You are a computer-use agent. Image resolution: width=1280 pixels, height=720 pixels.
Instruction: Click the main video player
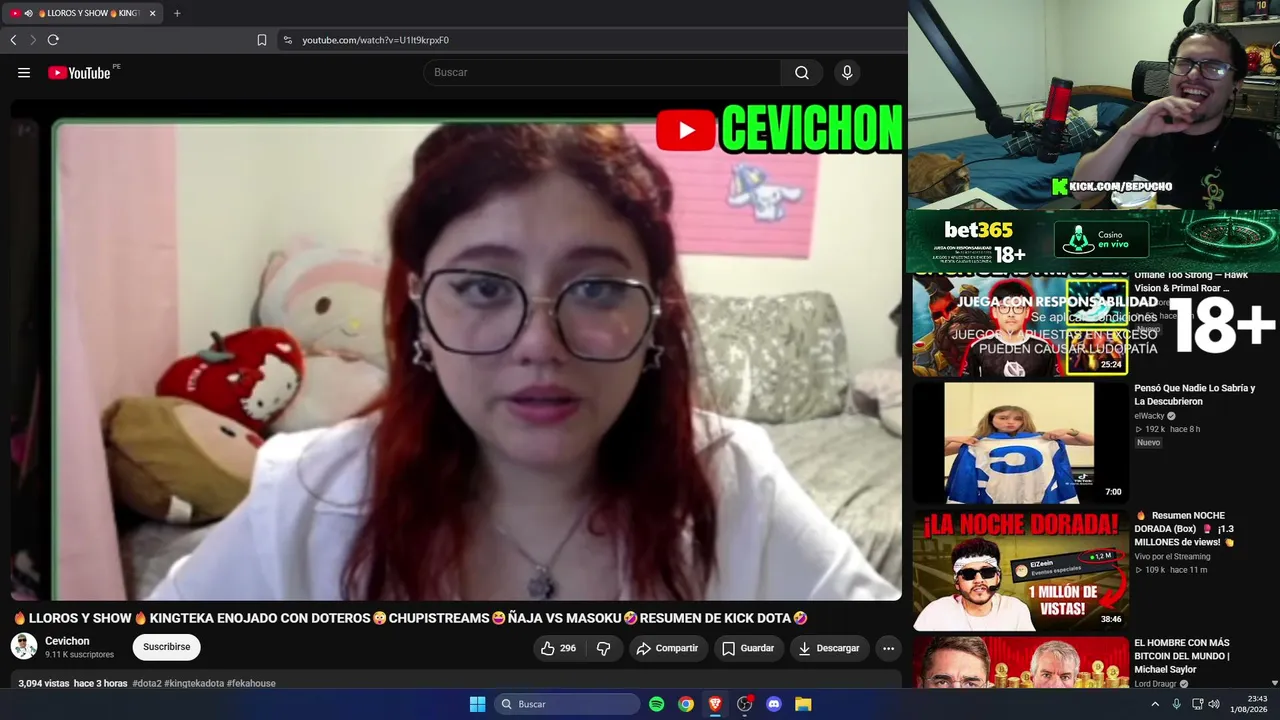456,350
